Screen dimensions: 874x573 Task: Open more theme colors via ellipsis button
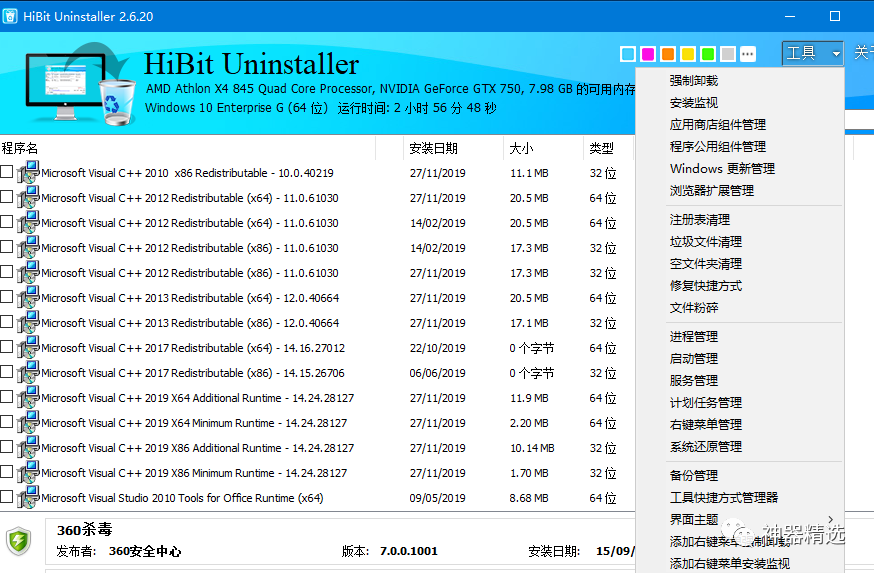[748, 54]
